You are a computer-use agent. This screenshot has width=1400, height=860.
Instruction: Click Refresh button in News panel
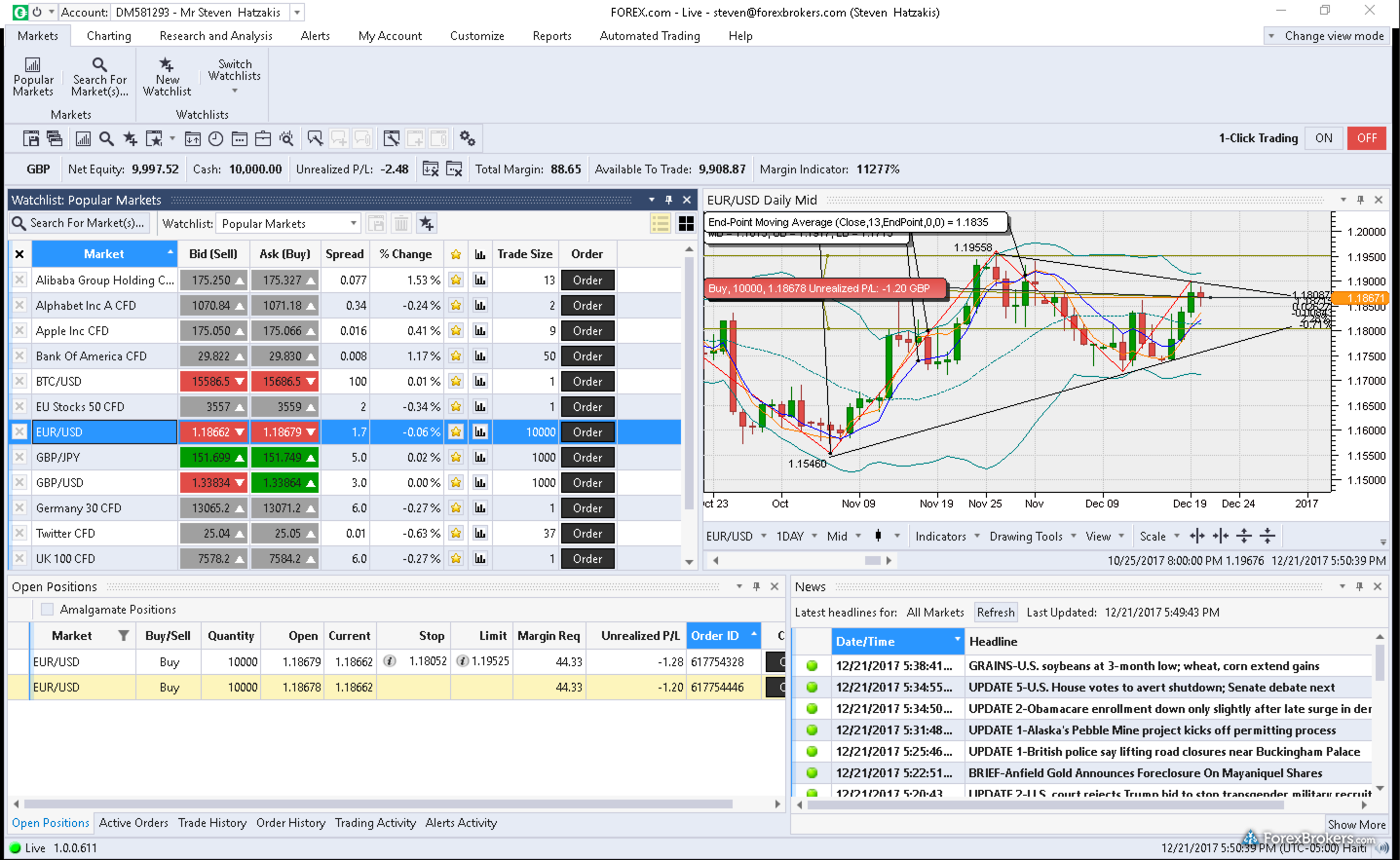(x=996, y=613)
